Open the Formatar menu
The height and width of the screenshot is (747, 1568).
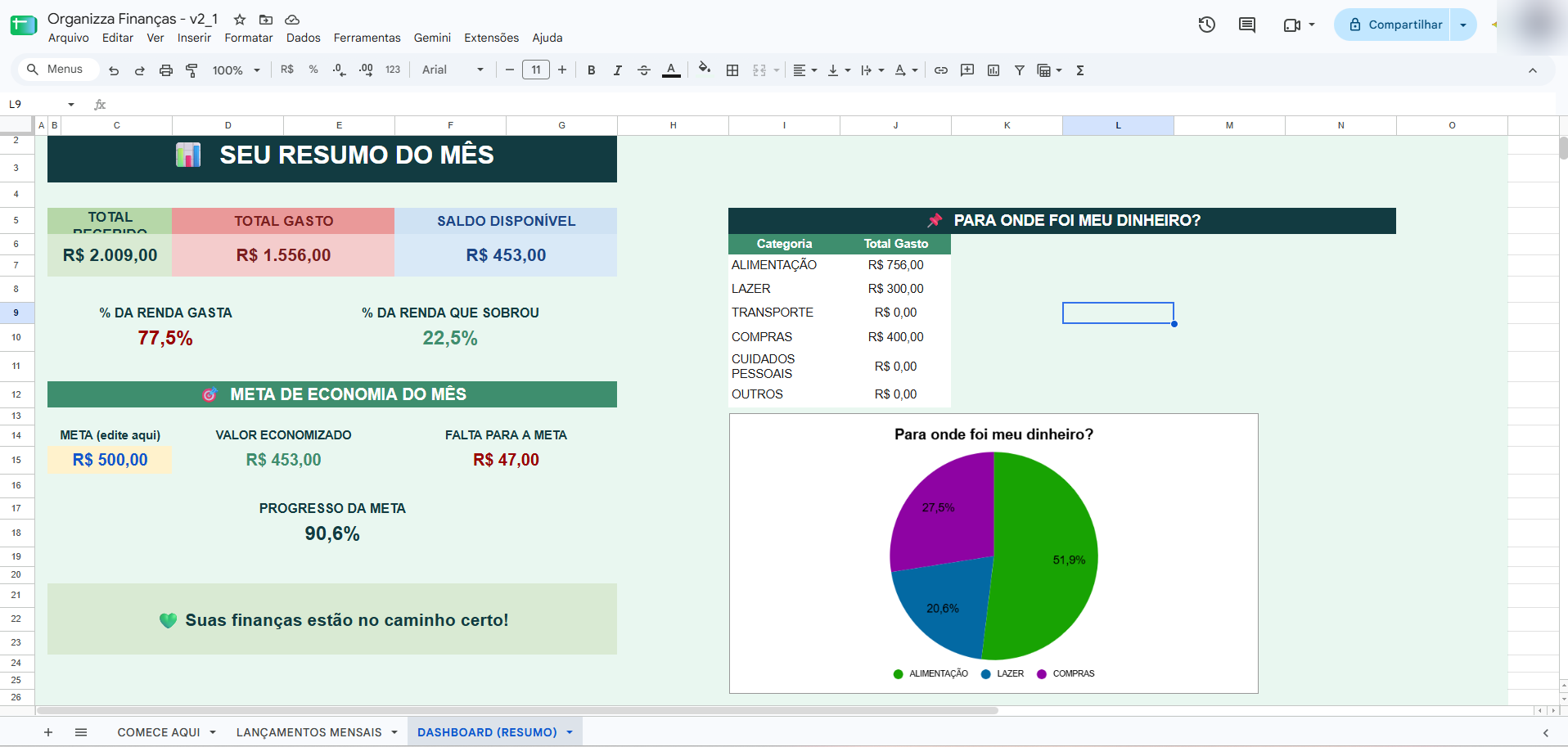(x=249, y=38)
